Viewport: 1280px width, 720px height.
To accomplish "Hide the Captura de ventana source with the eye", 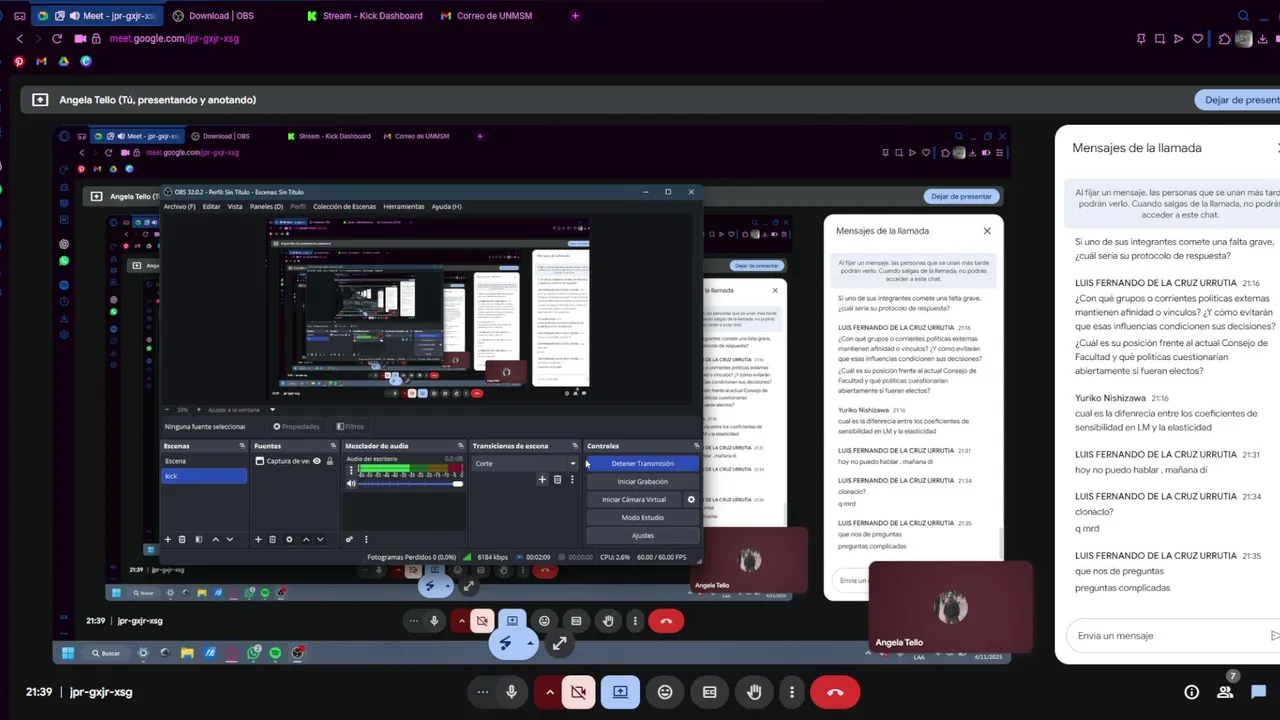I will tap(317, 461).
